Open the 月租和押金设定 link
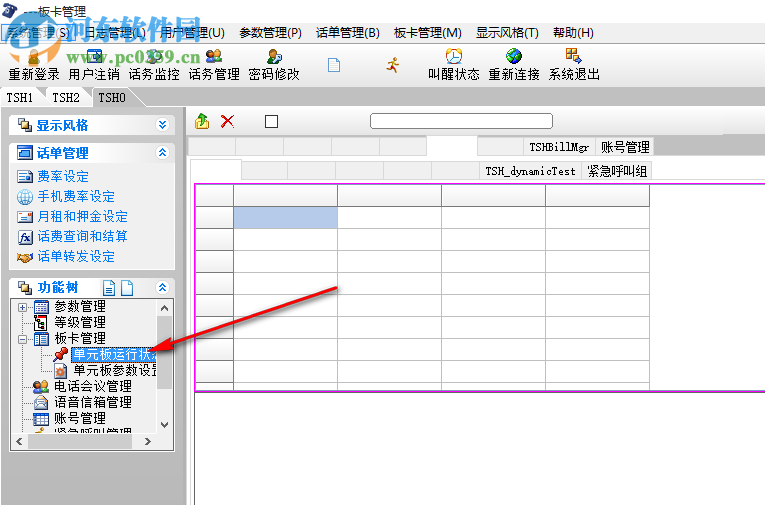 tap(82, 217)
